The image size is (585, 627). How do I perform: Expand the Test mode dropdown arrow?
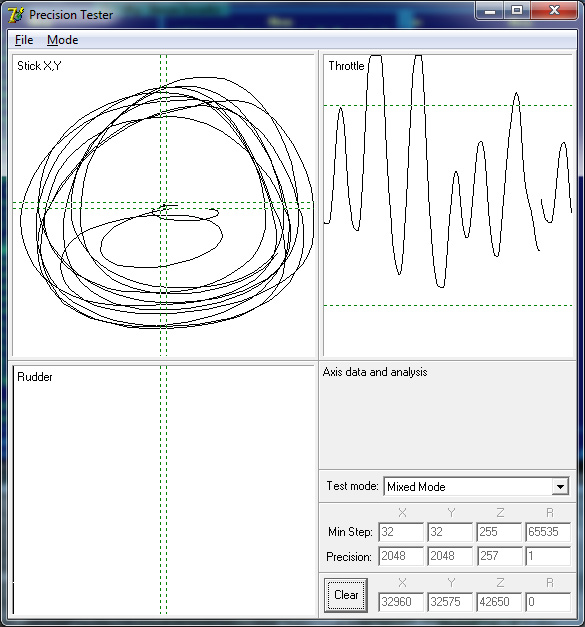[x=560, y=487]
